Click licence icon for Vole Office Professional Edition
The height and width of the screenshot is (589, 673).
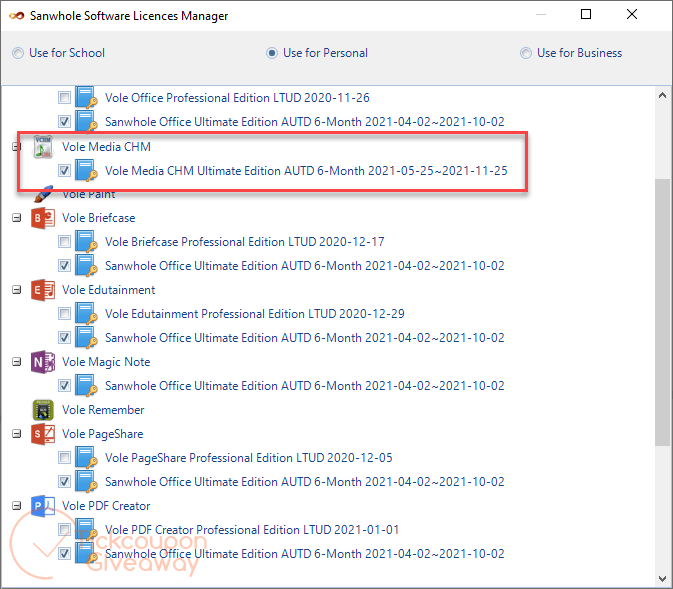tap(86, 98)
